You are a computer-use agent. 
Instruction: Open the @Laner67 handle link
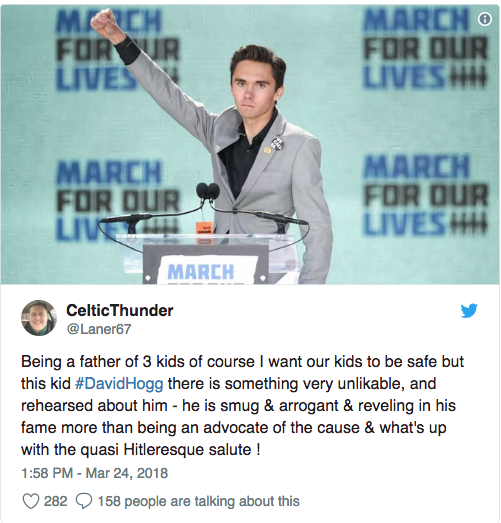[99, 329]
